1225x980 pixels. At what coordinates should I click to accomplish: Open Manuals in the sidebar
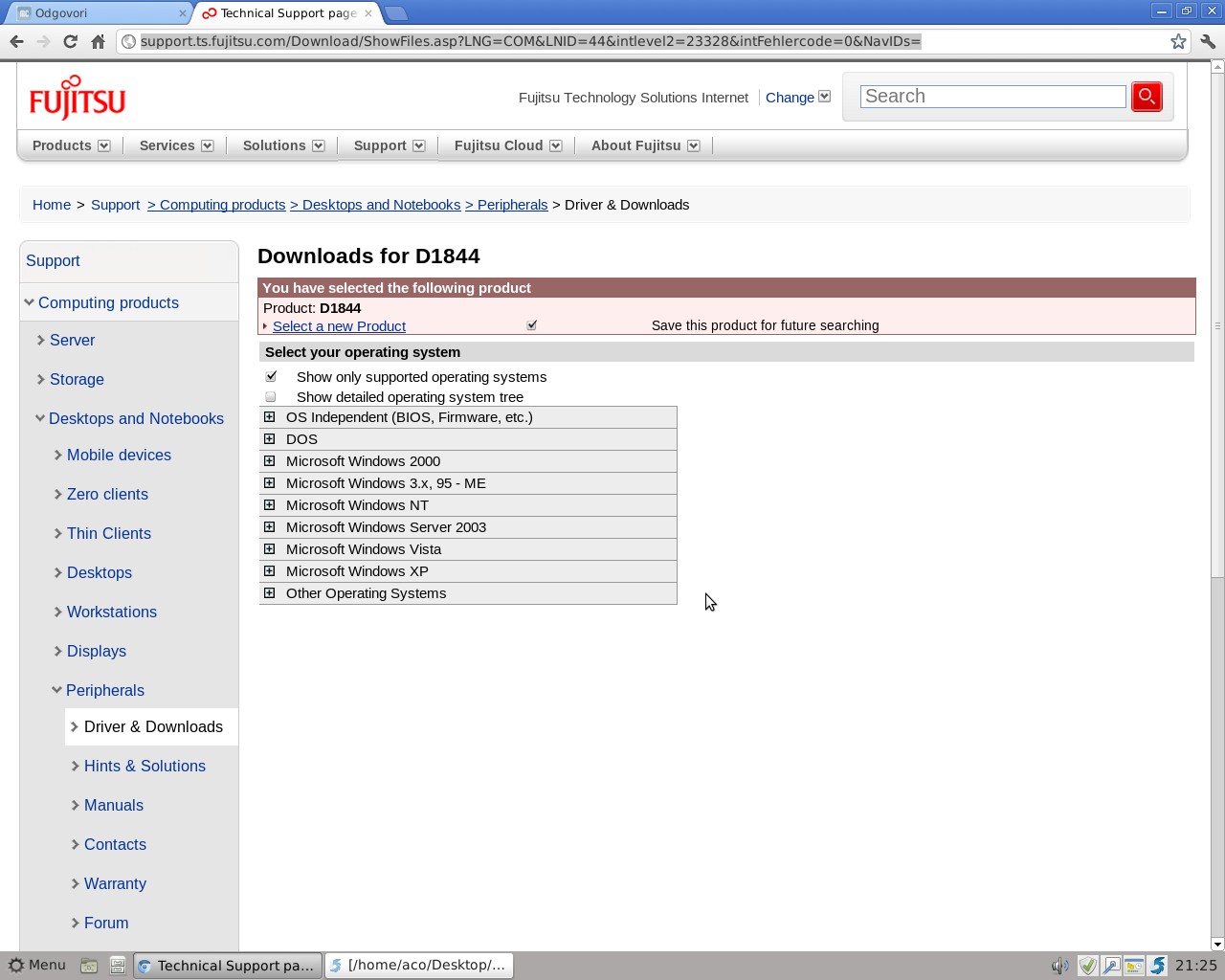[x=114, y=806]
